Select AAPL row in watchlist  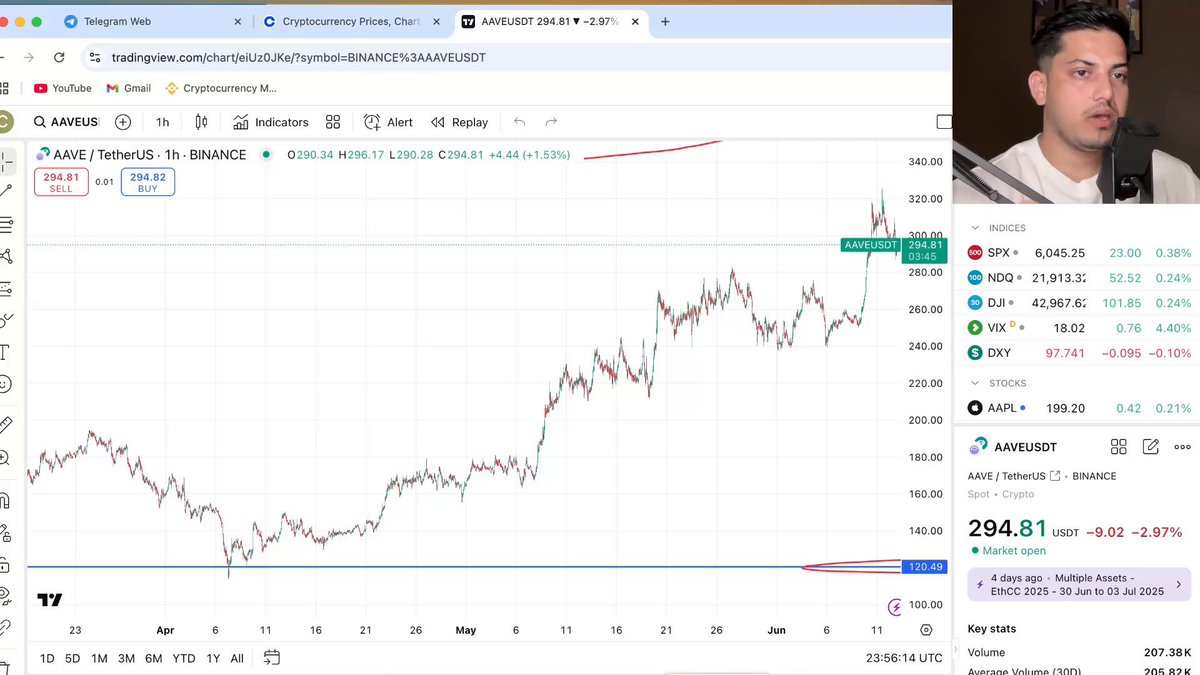1078,408
